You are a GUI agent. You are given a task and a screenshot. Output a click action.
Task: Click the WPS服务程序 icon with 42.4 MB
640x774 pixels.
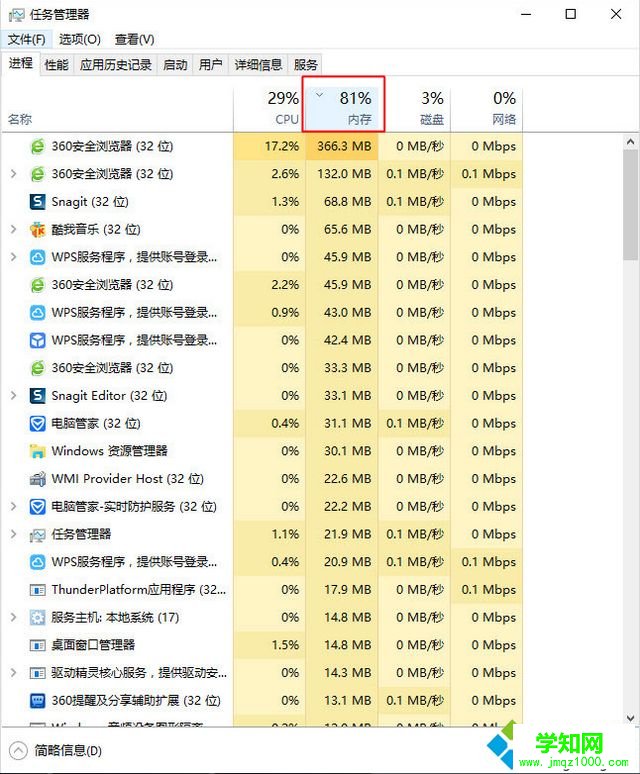pyautogui.click(x=38, y=340)
